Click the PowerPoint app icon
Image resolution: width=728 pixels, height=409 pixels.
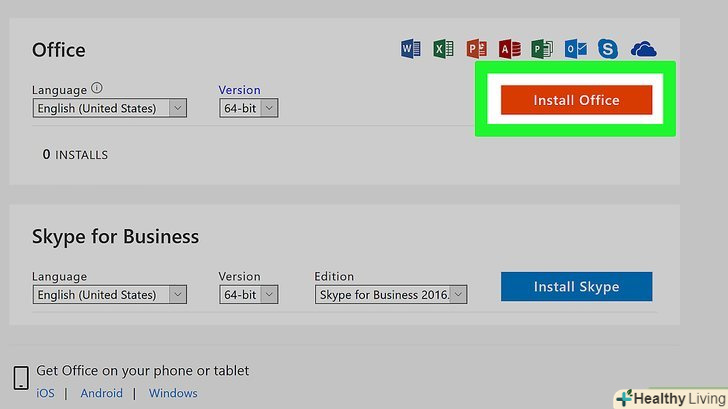click(x=476, y=49)
